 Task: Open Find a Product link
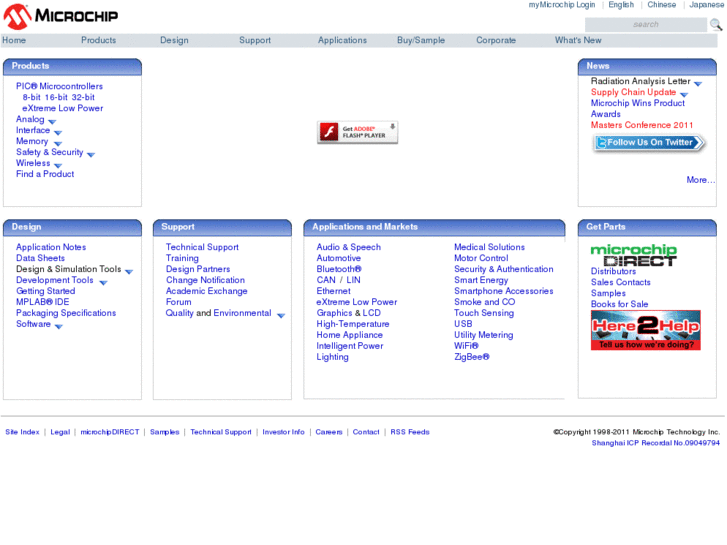[45, 174]
